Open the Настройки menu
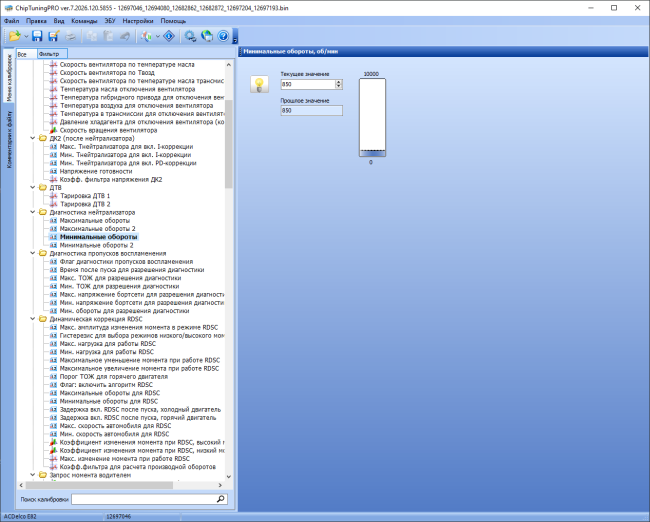 coord(138,21)
